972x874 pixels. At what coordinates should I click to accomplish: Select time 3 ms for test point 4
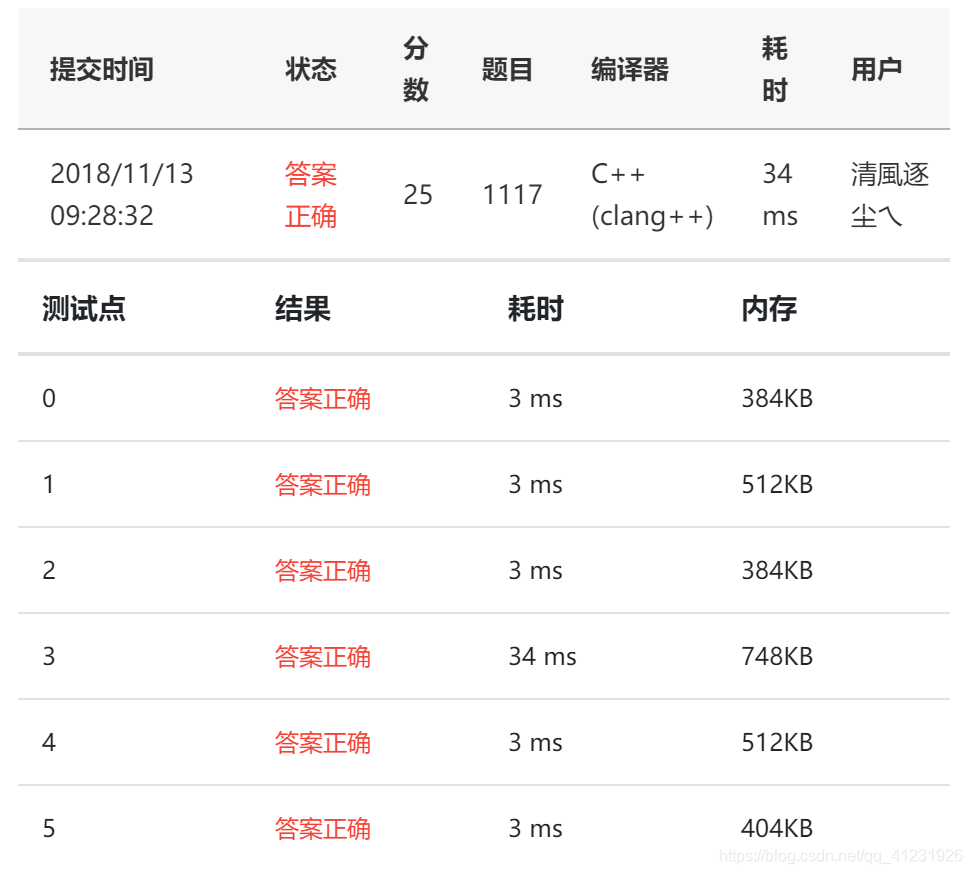click(x=536, y=743)
